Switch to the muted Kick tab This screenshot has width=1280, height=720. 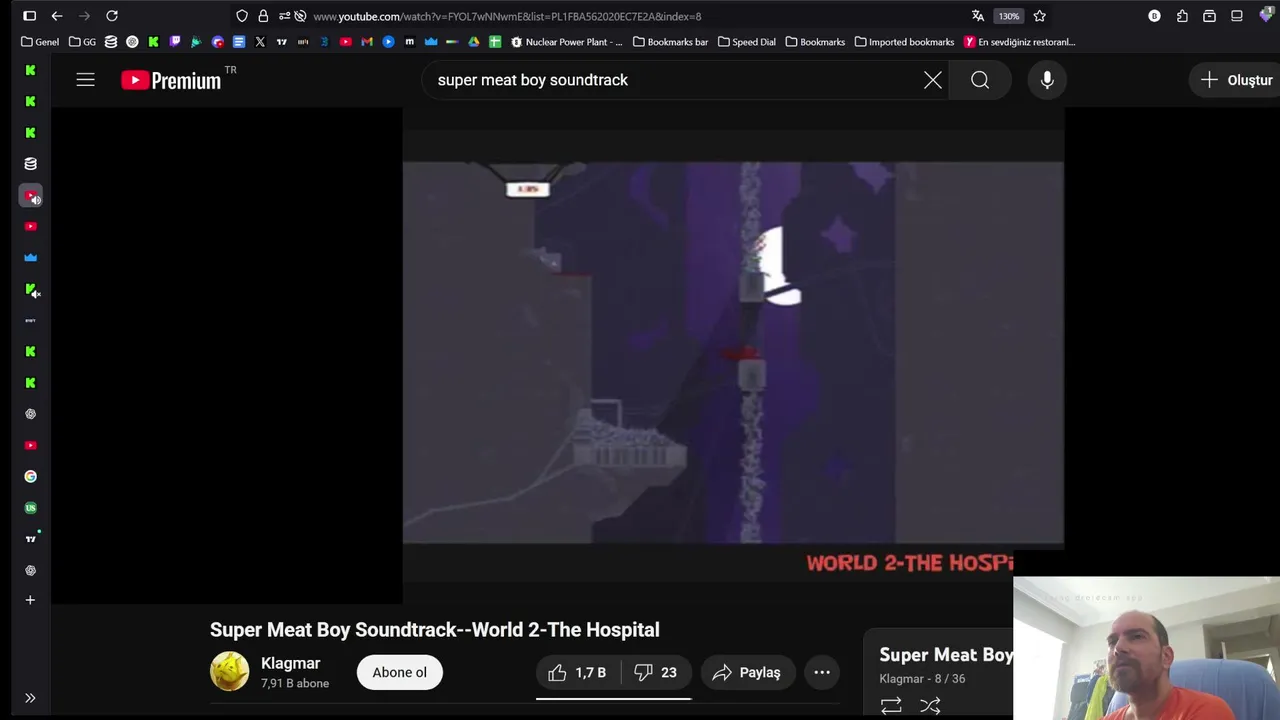click(31, 290)
